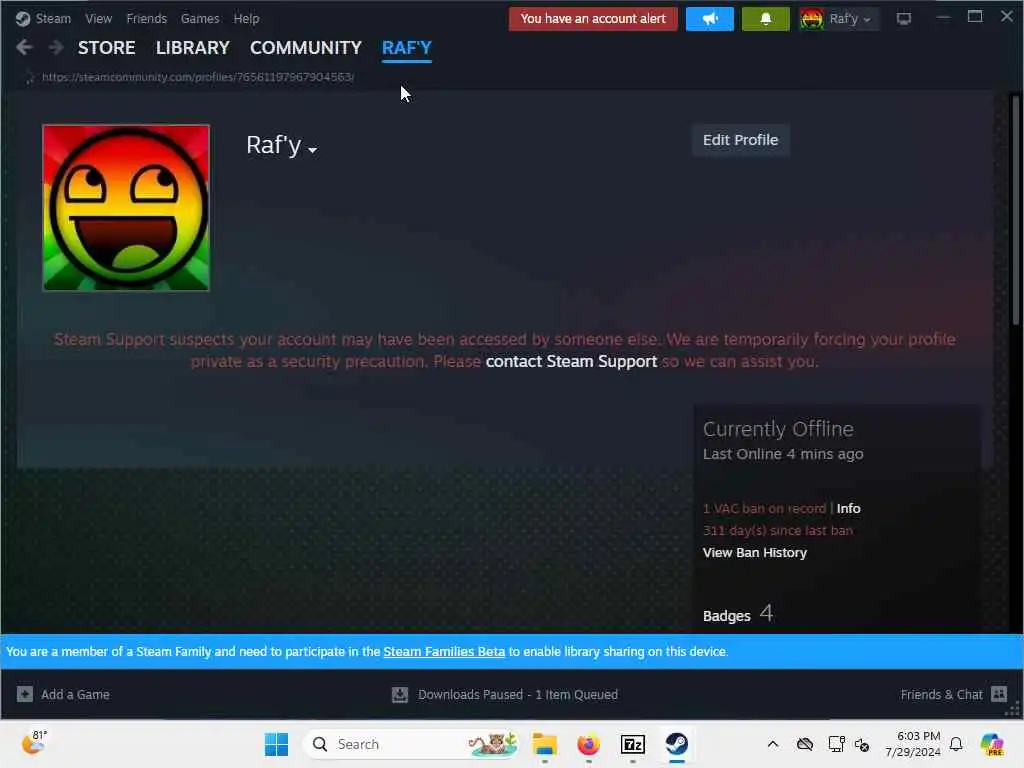Screen dimensions: 1024x768
Task: Click Info next to VAC ban
Action: (848, 508)
